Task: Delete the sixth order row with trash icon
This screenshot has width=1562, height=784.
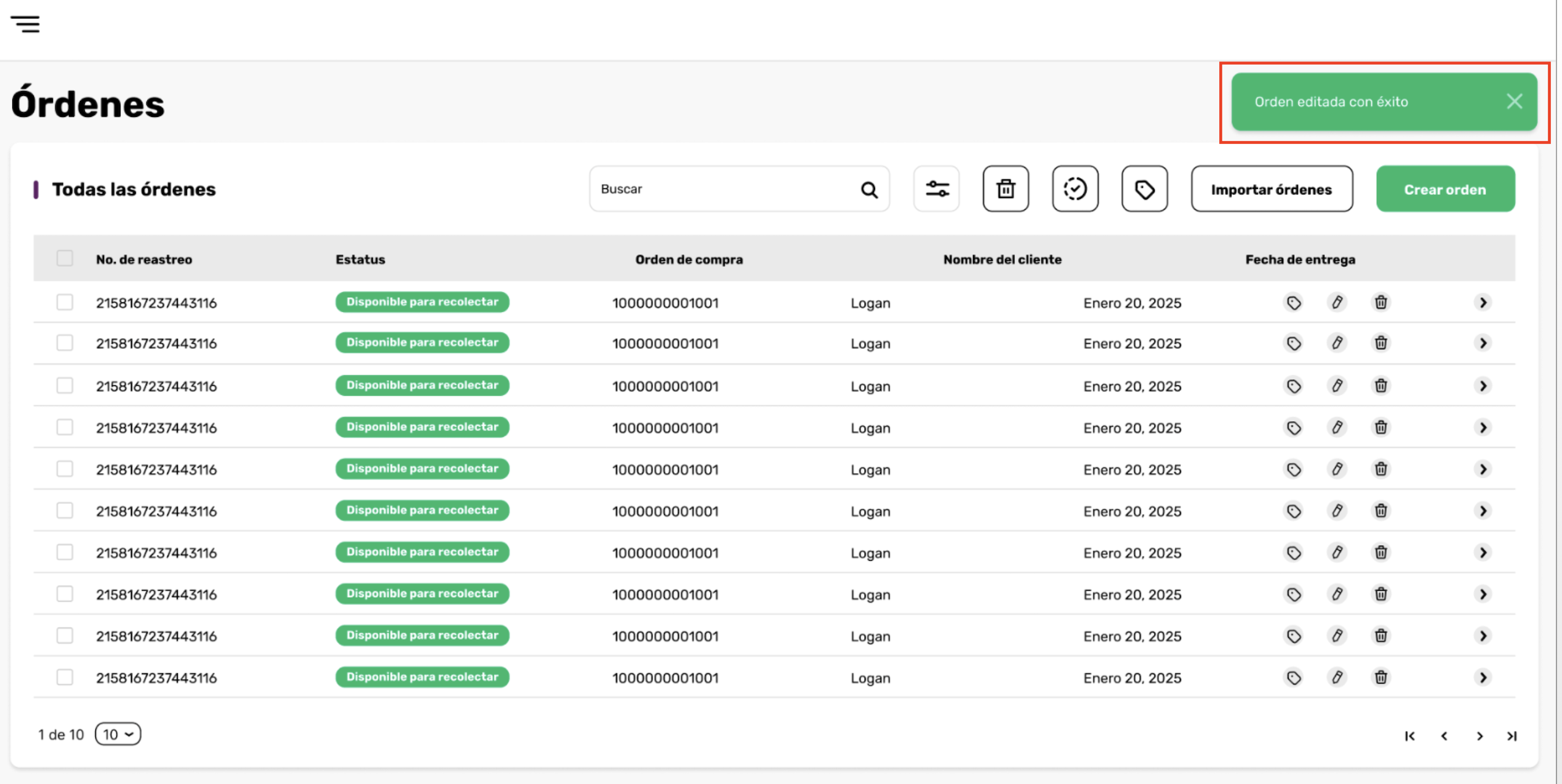Action: (x=1381, y=511)
